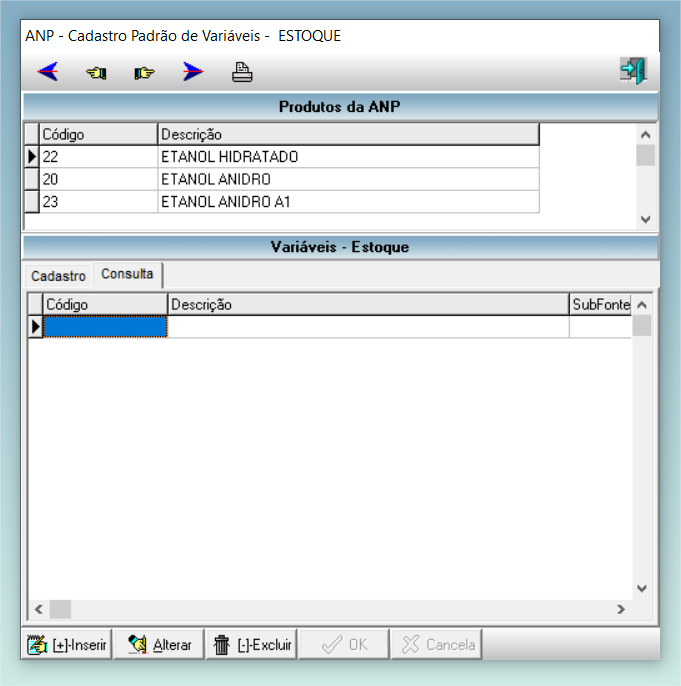The height and width of the screenshot is (686, 681).
Task: Click up arrow of products list scrollbar
Action: point(646,135)
